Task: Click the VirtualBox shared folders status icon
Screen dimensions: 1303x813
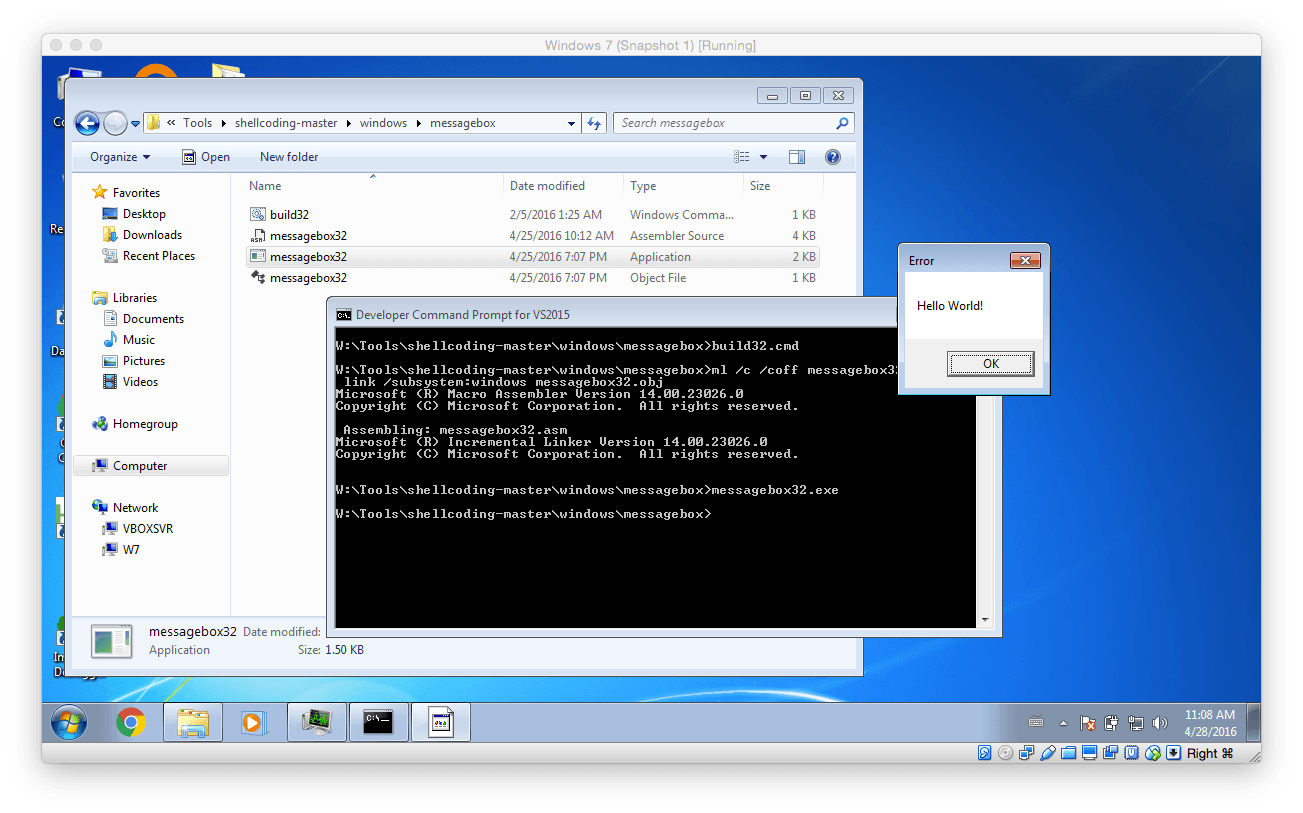Action: (x=1068, y=753)
